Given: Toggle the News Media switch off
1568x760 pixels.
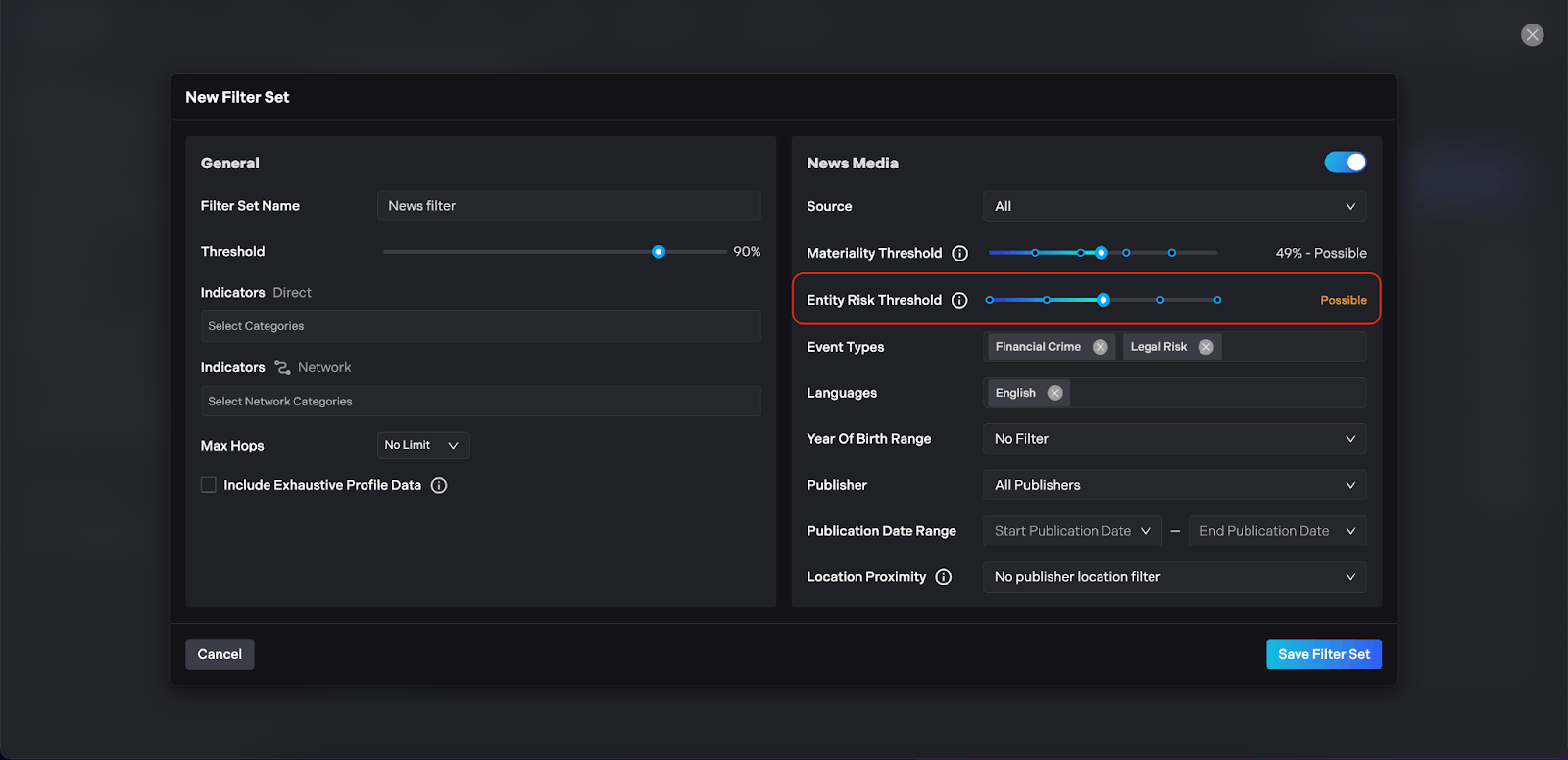Looking at the screenshot, I should pos(1345,163).
